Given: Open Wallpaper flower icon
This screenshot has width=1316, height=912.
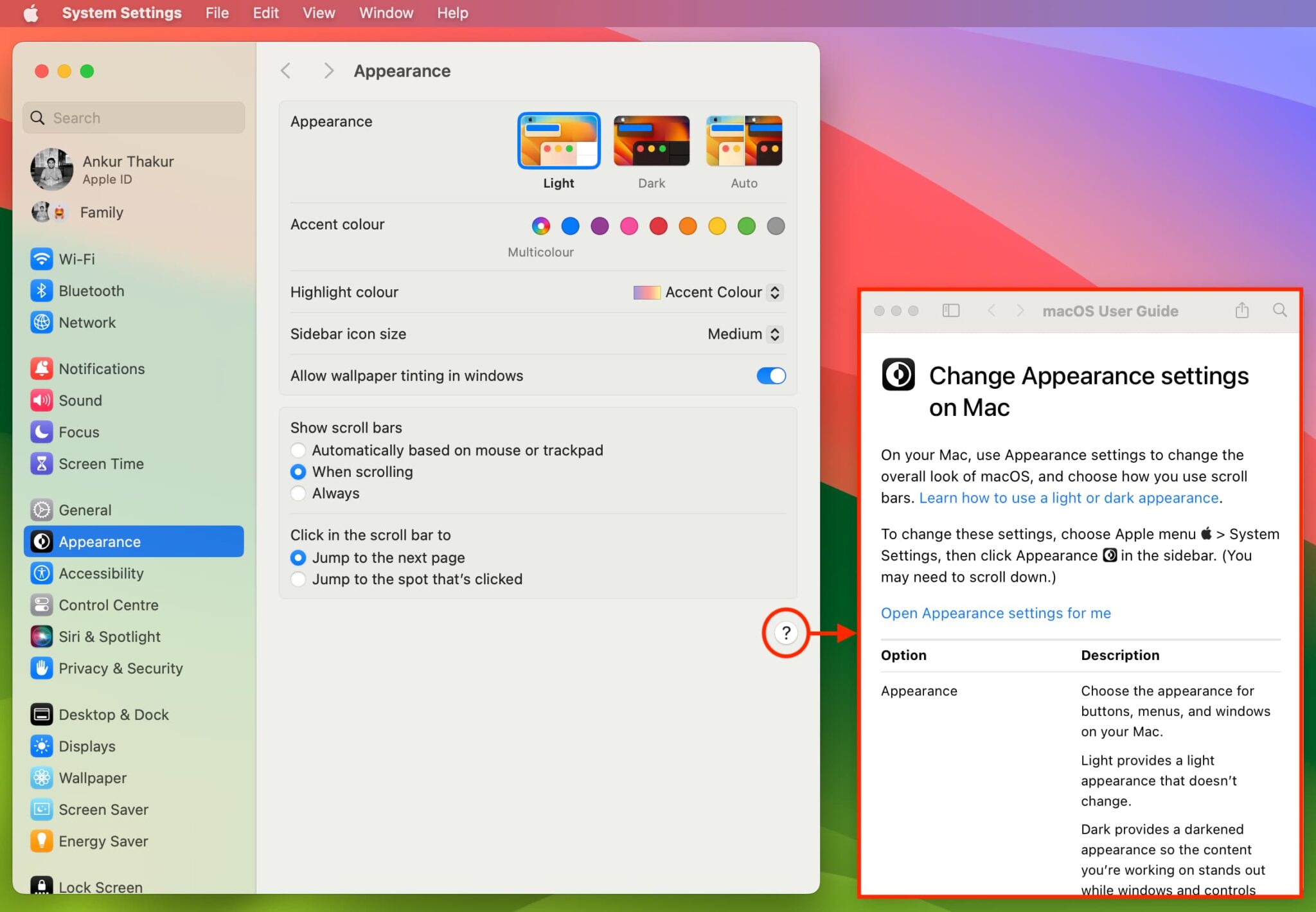Looking at the screenshot, I should click(42, 778).
